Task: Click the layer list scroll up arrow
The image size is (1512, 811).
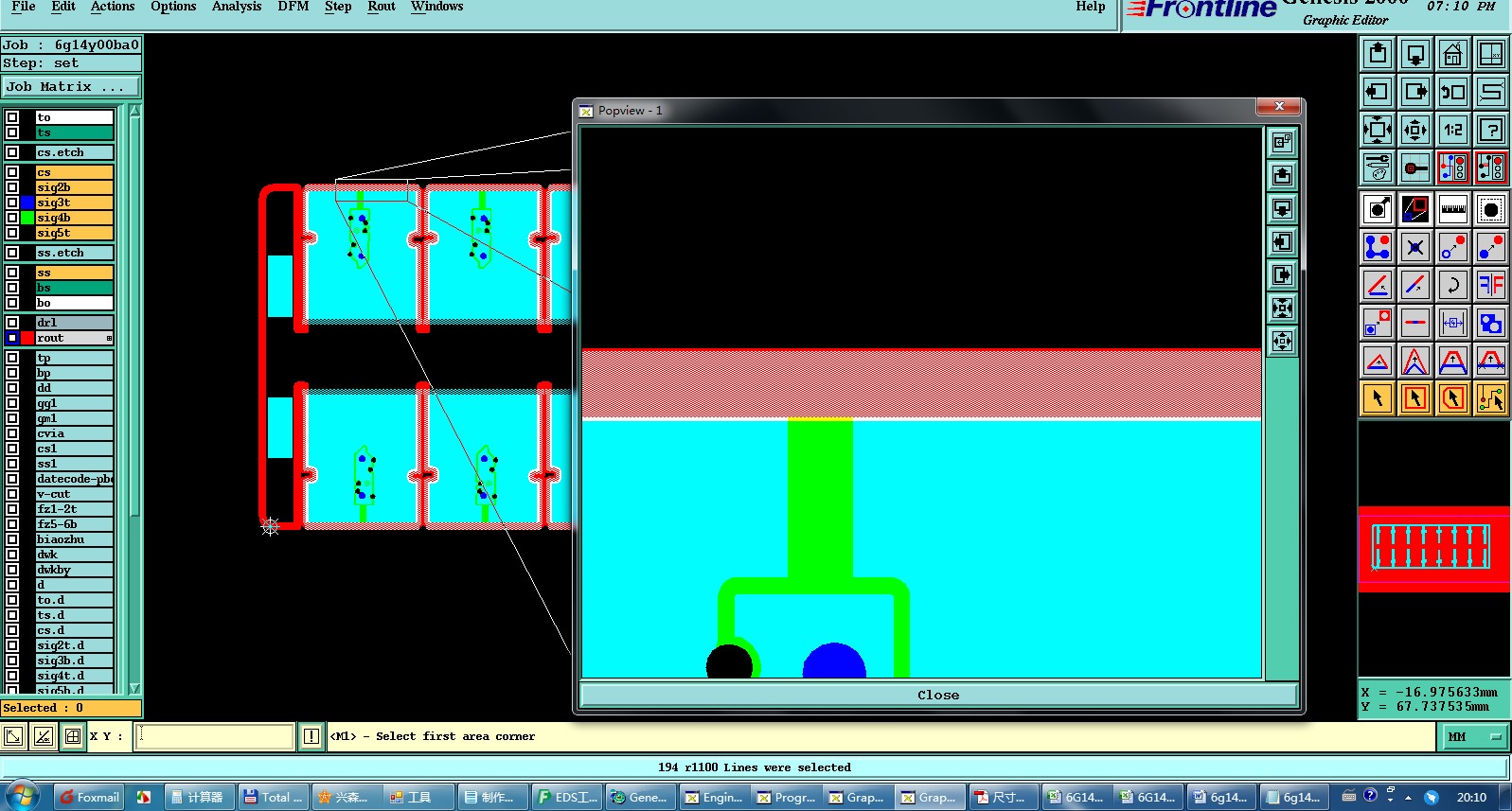Action: 134,112
